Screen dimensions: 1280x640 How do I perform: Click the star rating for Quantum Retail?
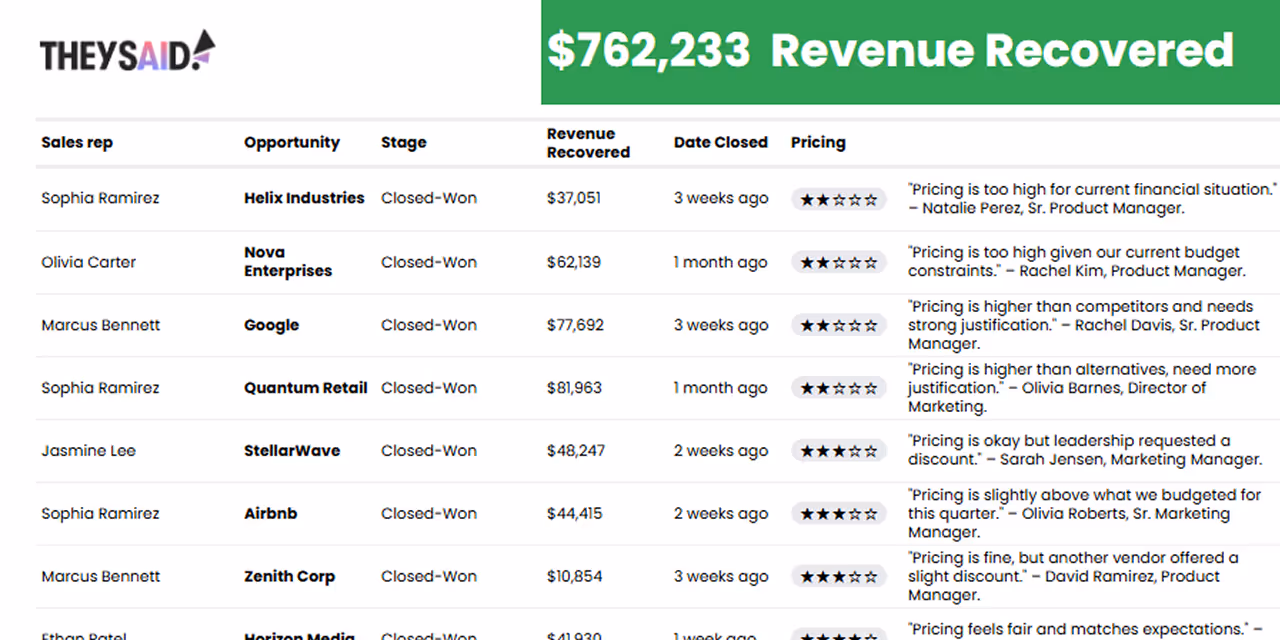tap(839, 388)
